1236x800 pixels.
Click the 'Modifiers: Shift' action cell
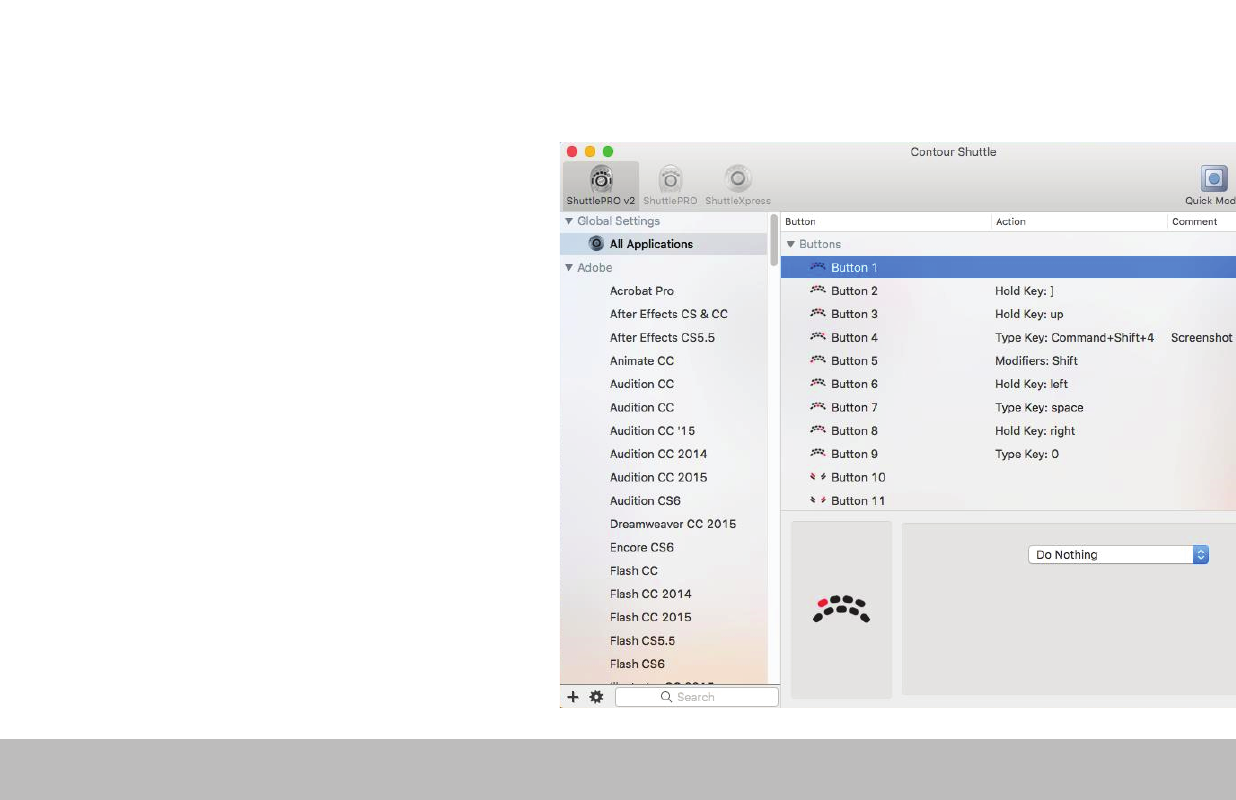tap(1036, 361)
